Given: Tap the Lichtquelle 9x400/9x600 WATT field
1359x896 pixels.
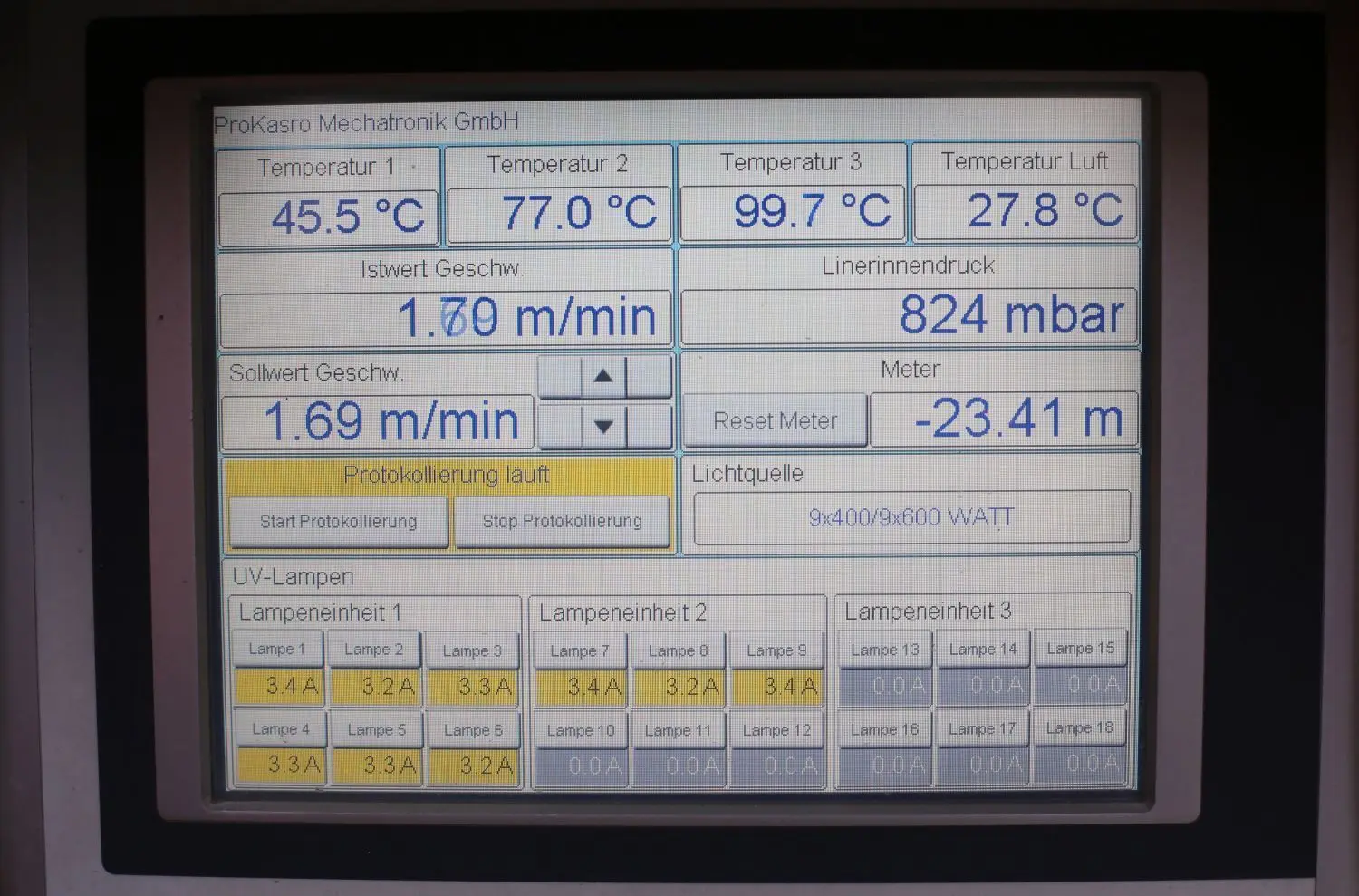Looking at the screenshot, I should click(911, 517).
